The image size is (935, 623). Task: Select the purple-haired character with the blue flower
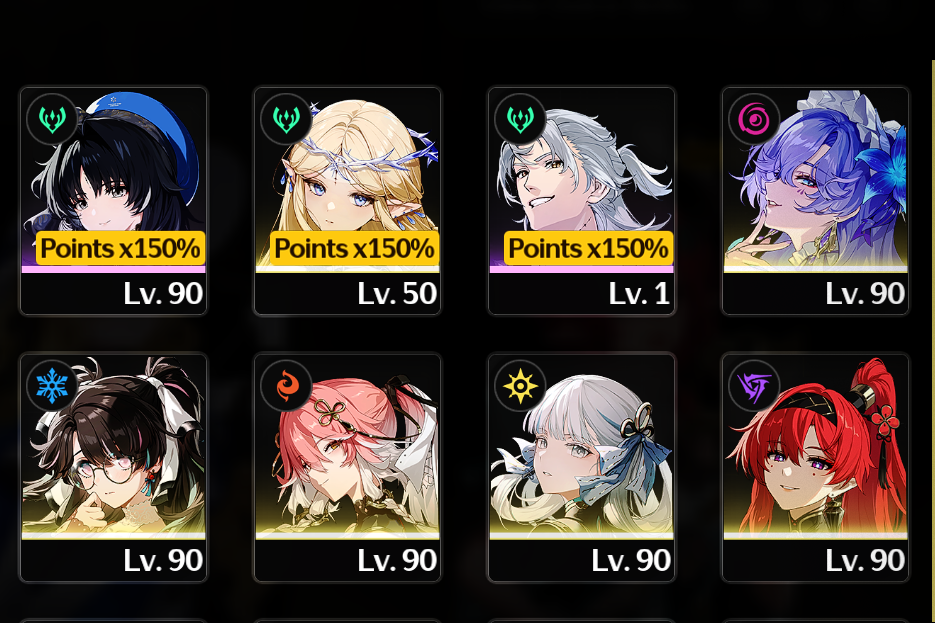click(815, 201)
